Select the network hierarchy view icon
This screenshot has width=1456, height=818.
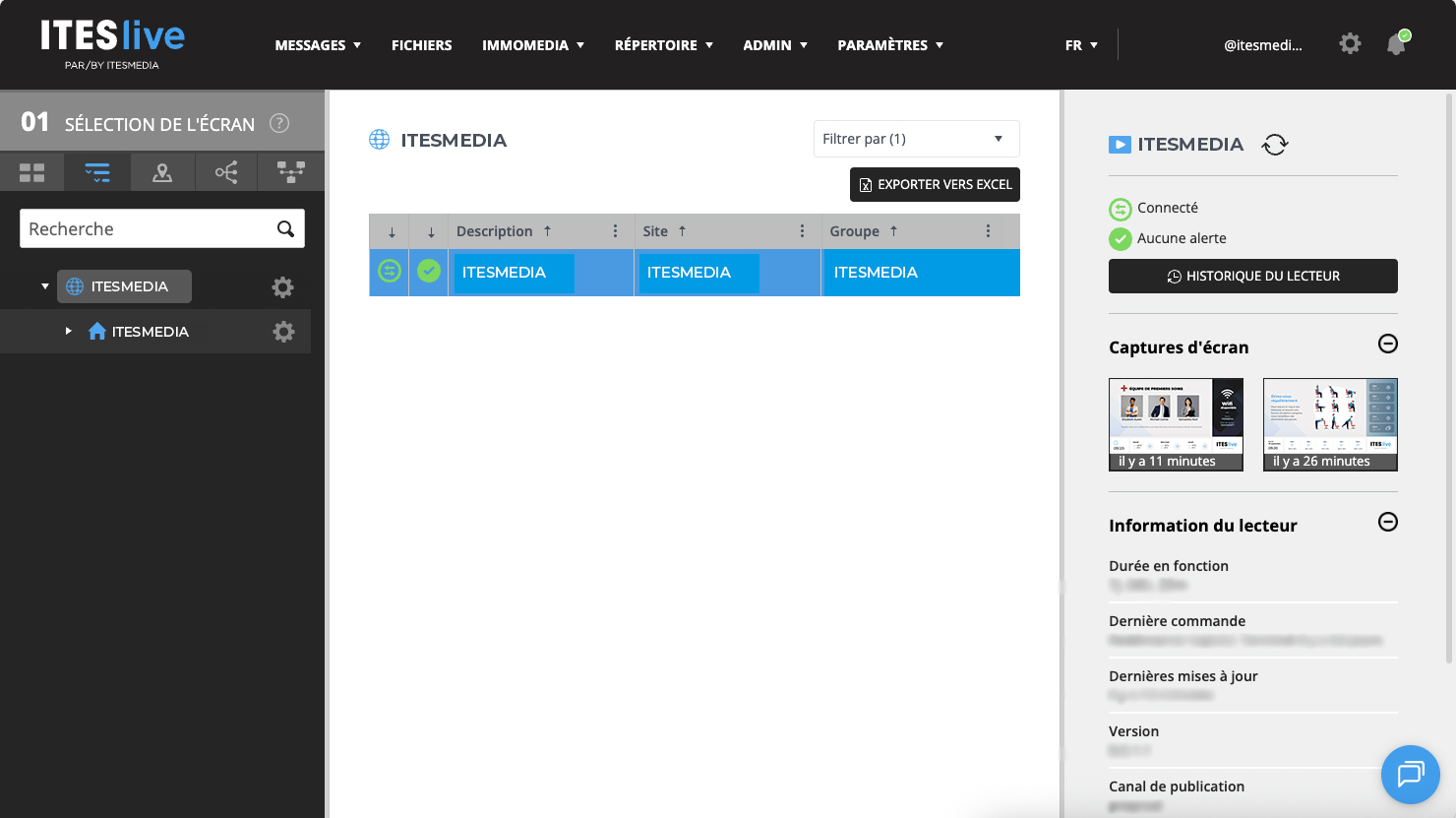(x=290, y=173)
